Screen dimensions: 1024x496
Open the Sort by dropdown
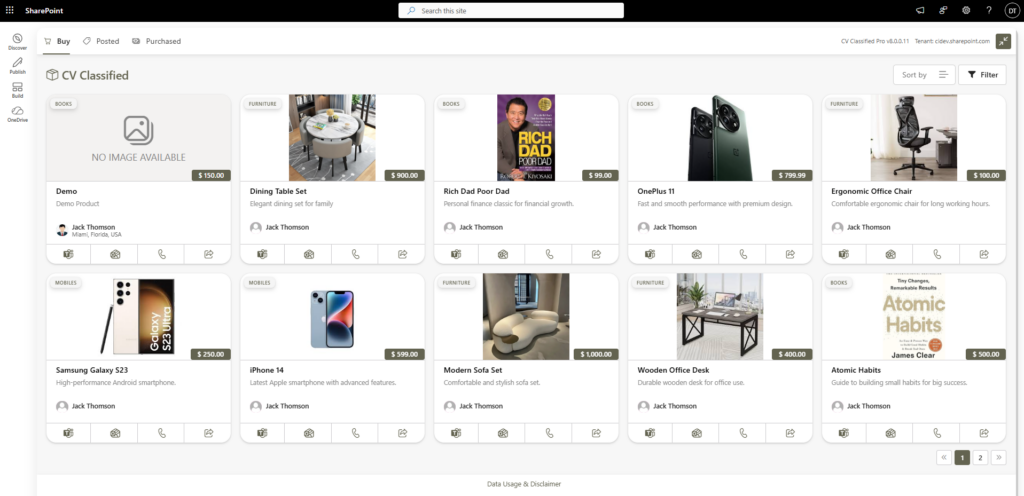click(x=924, y=75)
